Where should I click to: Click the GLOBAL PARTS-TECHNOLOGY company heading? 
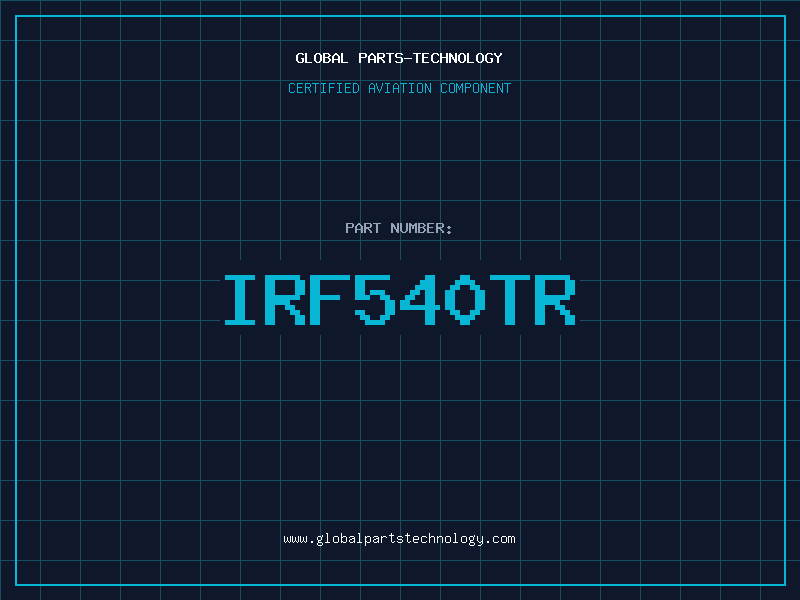tap(399, 58)
